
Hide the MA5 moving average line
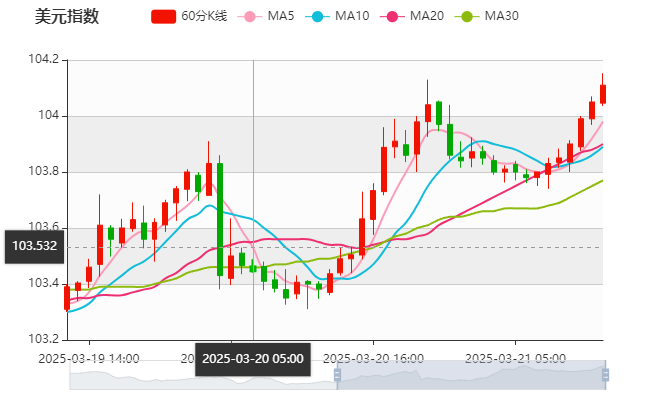(281, 16)
